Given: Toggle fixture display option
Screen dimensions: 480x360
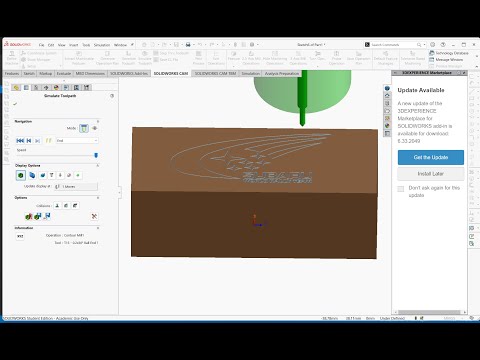Looking at the screenshot, I should [42, 175].
